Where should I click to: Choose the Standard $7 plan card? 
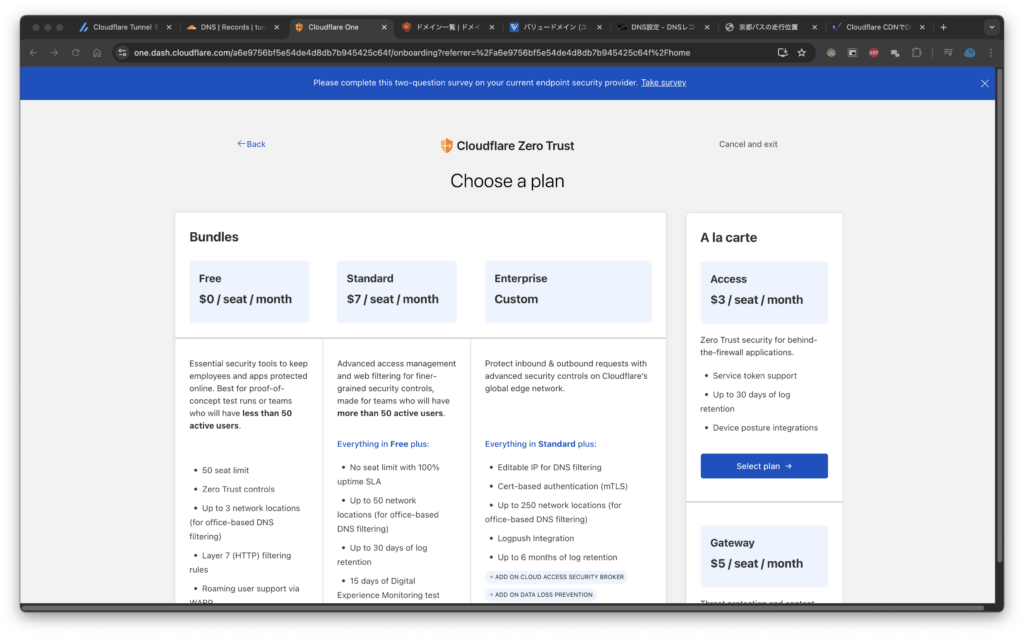396,291
